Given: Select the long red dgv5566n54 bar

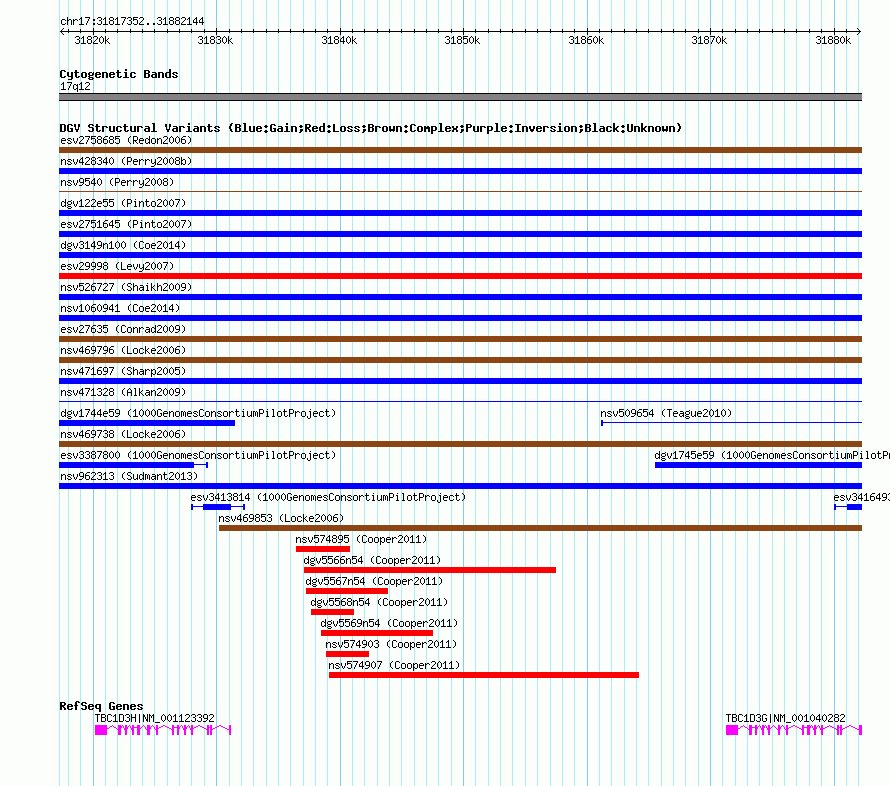Looking at the screenshot, I should [x=430, y=570].
